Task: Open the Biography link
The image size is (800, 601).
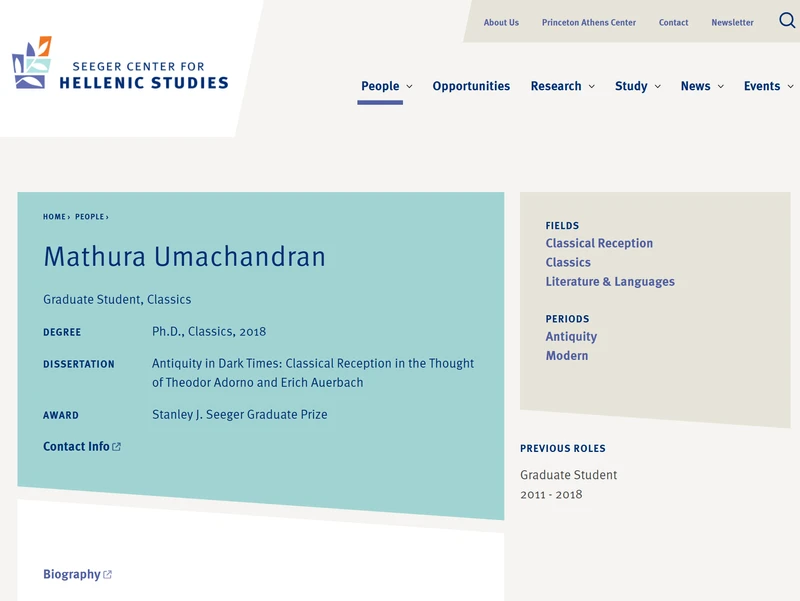Action: 71,574
